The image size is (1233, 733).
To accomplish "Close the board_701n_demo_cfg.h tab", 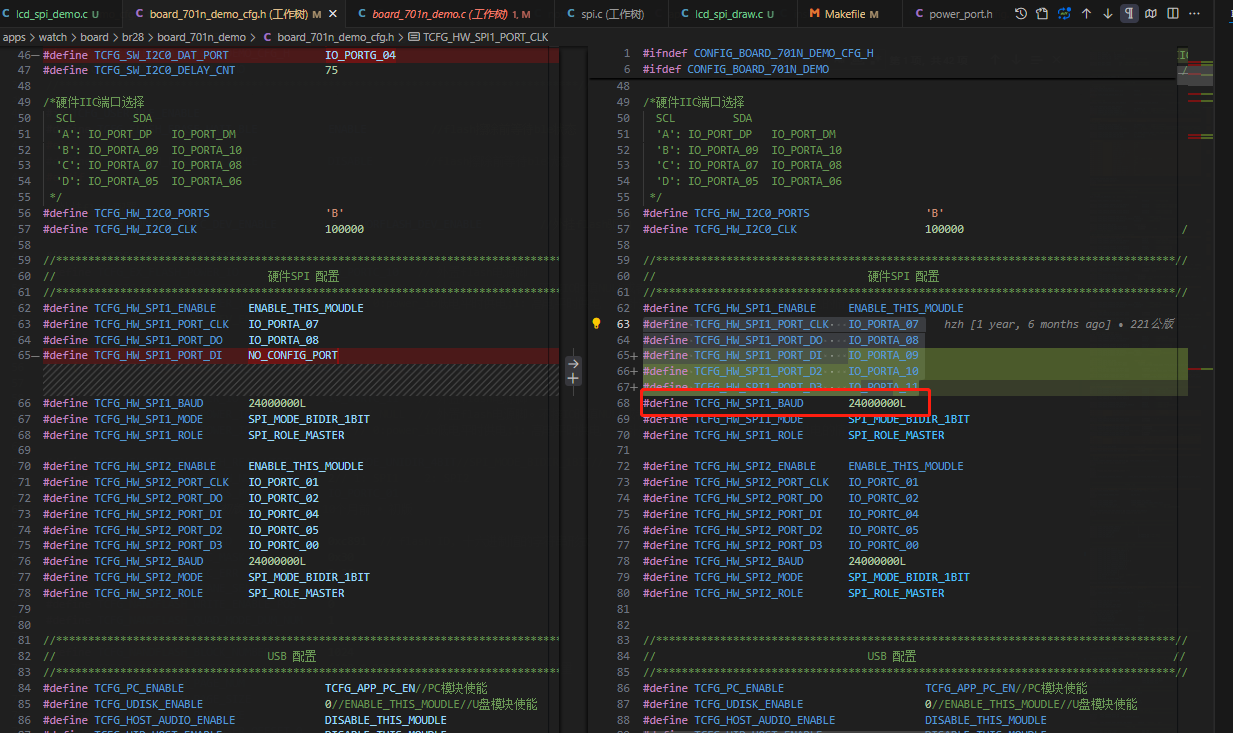I will pyautogui.click(x=333, y=14).
